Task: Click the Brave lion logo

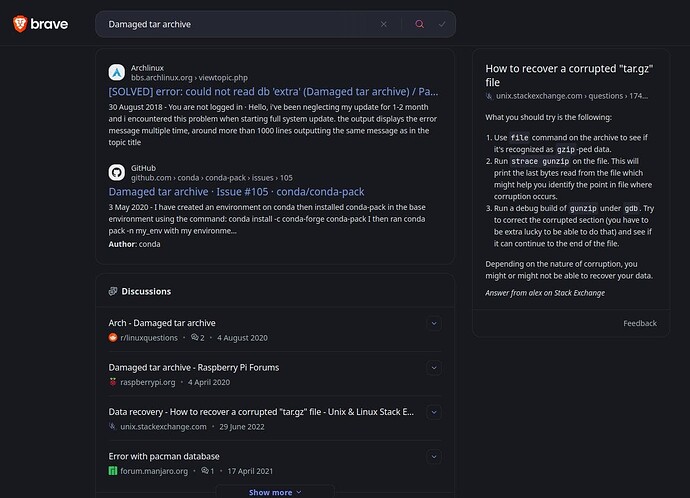Action: tap(20, 24)
